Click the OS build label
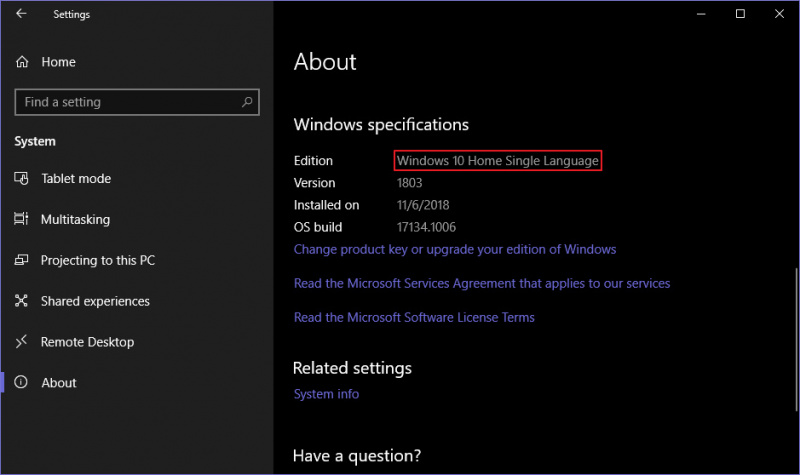Viewport: 800px width, 475px height. coord(318,227)
